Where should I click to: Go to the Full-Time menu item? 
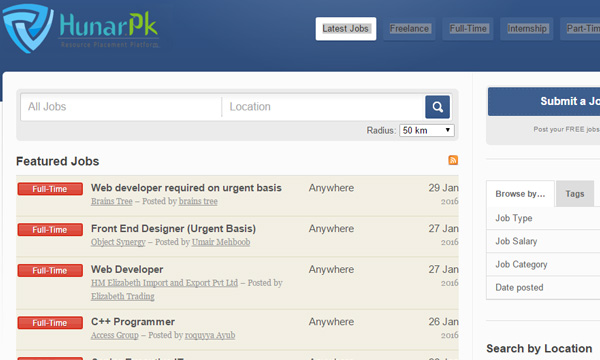pyautogui.click(x=468, y=29)
